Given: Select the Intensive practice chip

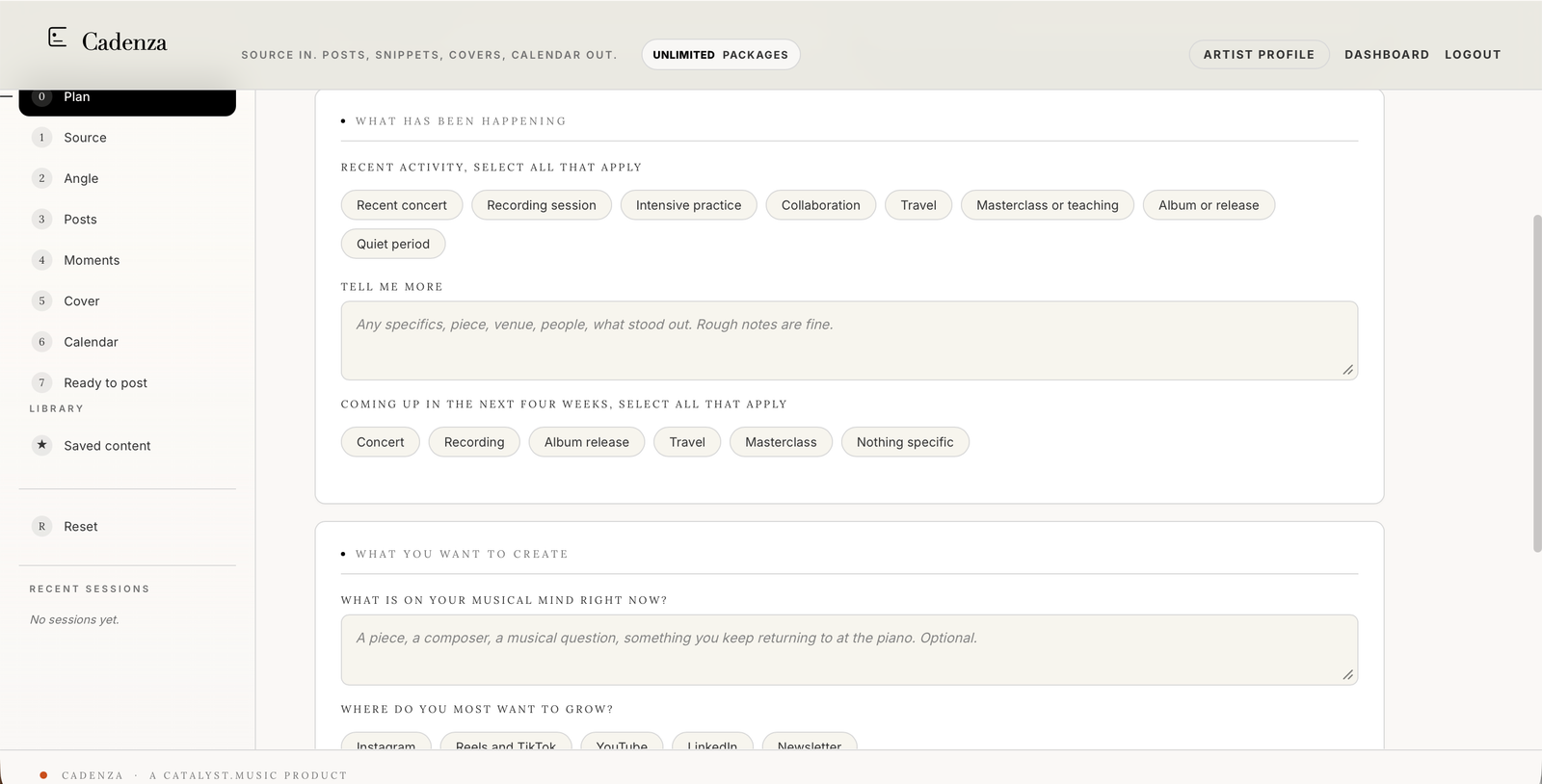Looking at the screenshot, I should pos(689,205).
